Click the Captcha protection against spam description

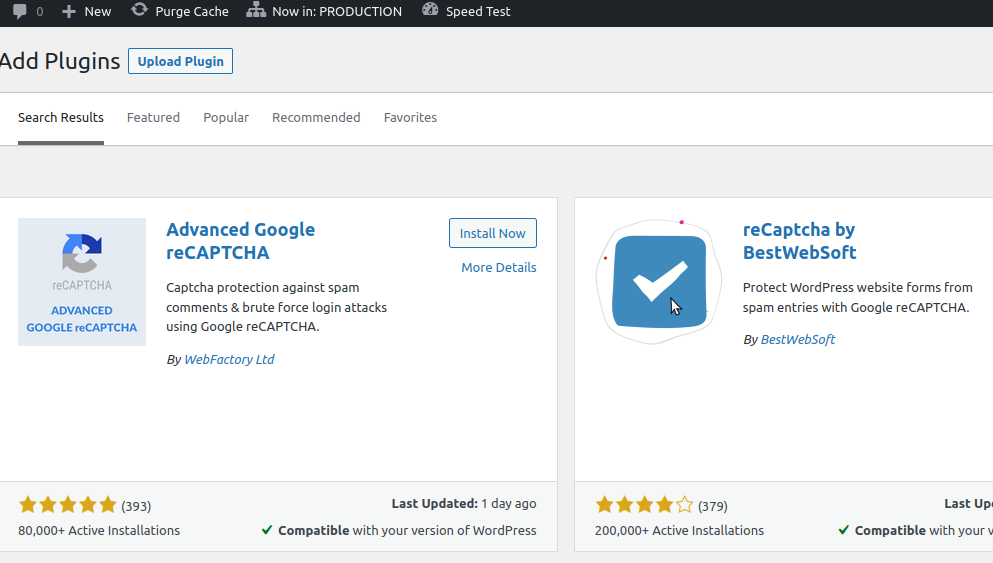[x=277, y=307]
